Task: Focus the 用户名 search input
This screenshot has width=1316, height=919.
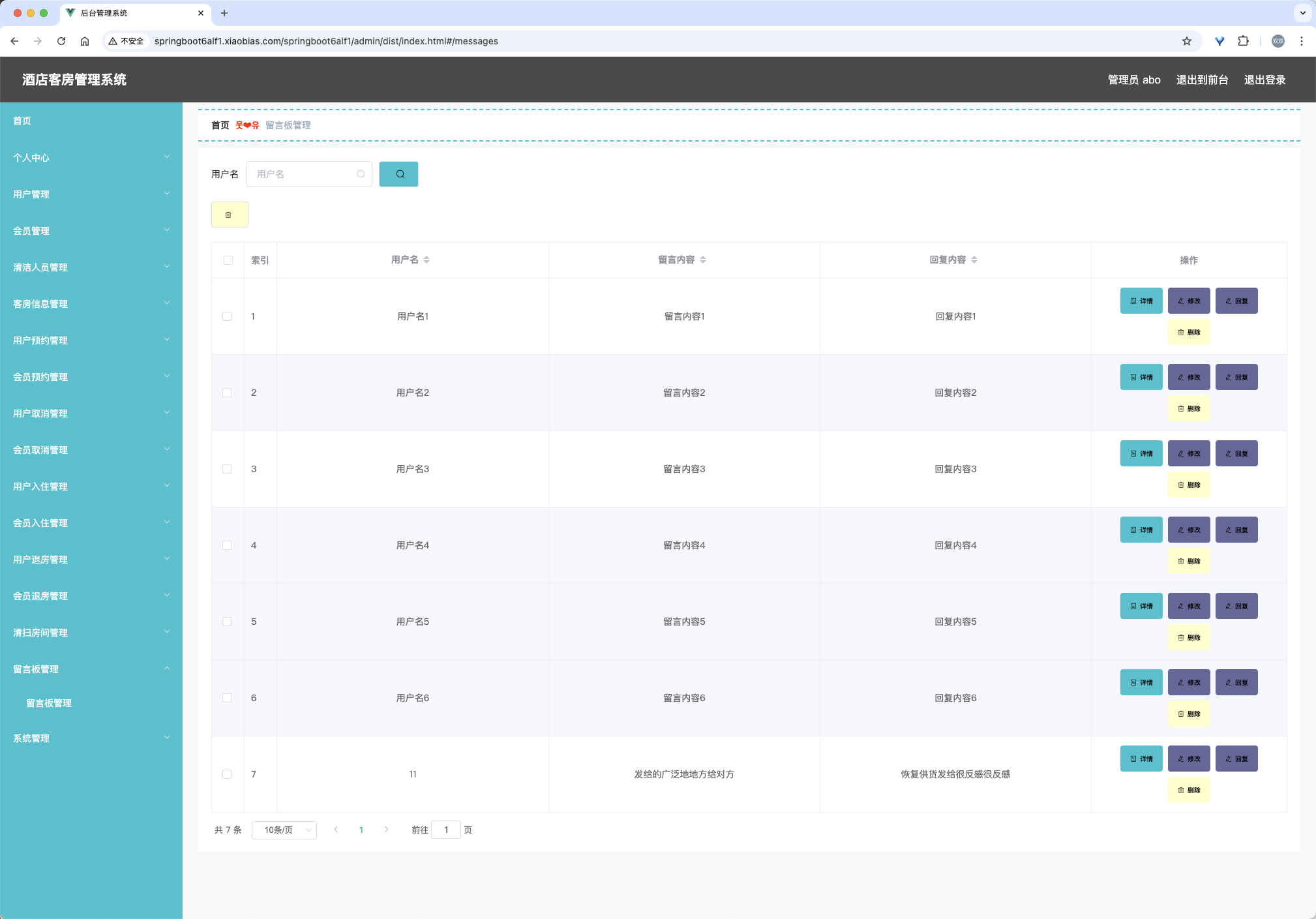Action: [x=309, y=174]
